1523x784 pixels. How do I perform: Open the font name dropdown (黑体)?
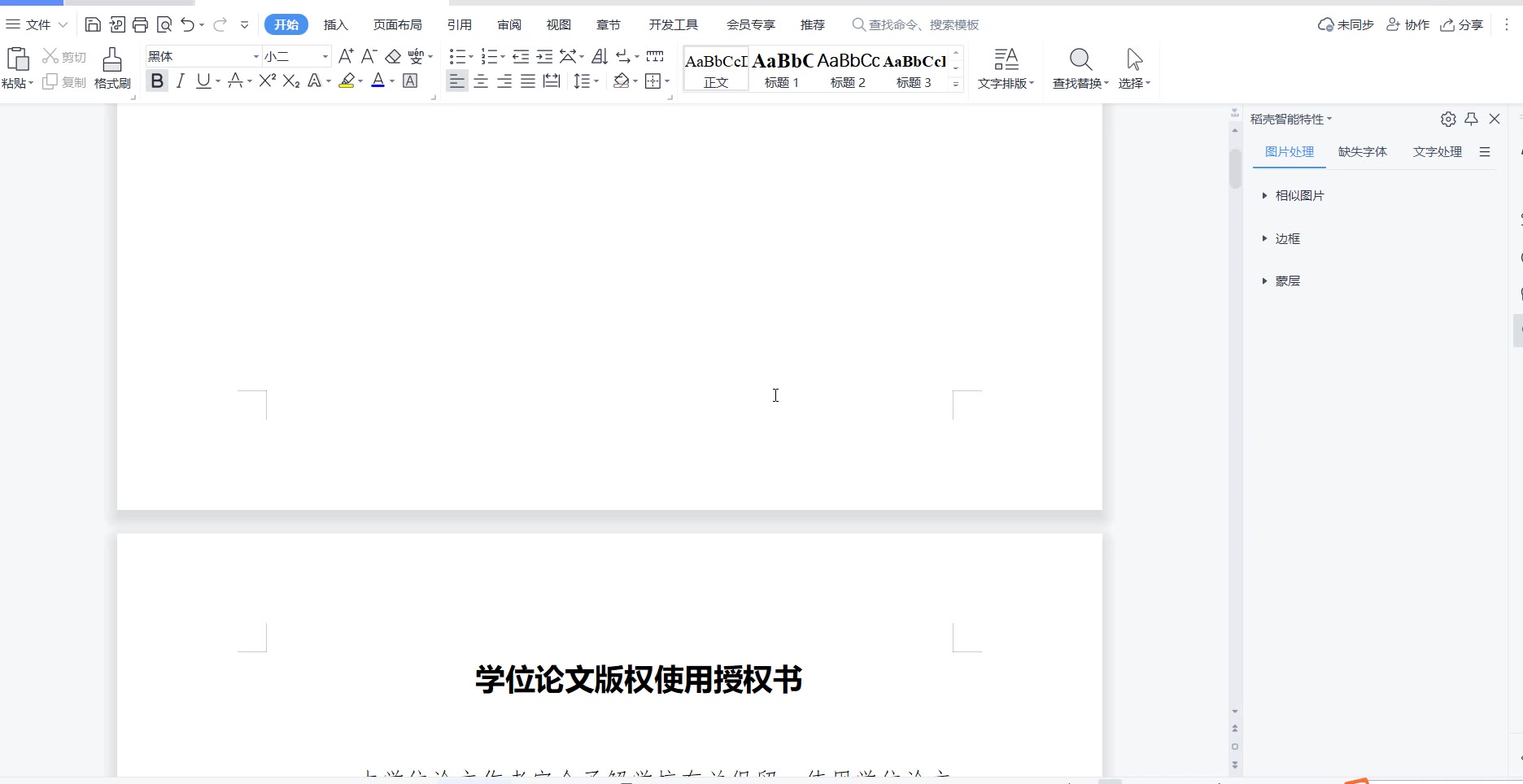point(255,56)
